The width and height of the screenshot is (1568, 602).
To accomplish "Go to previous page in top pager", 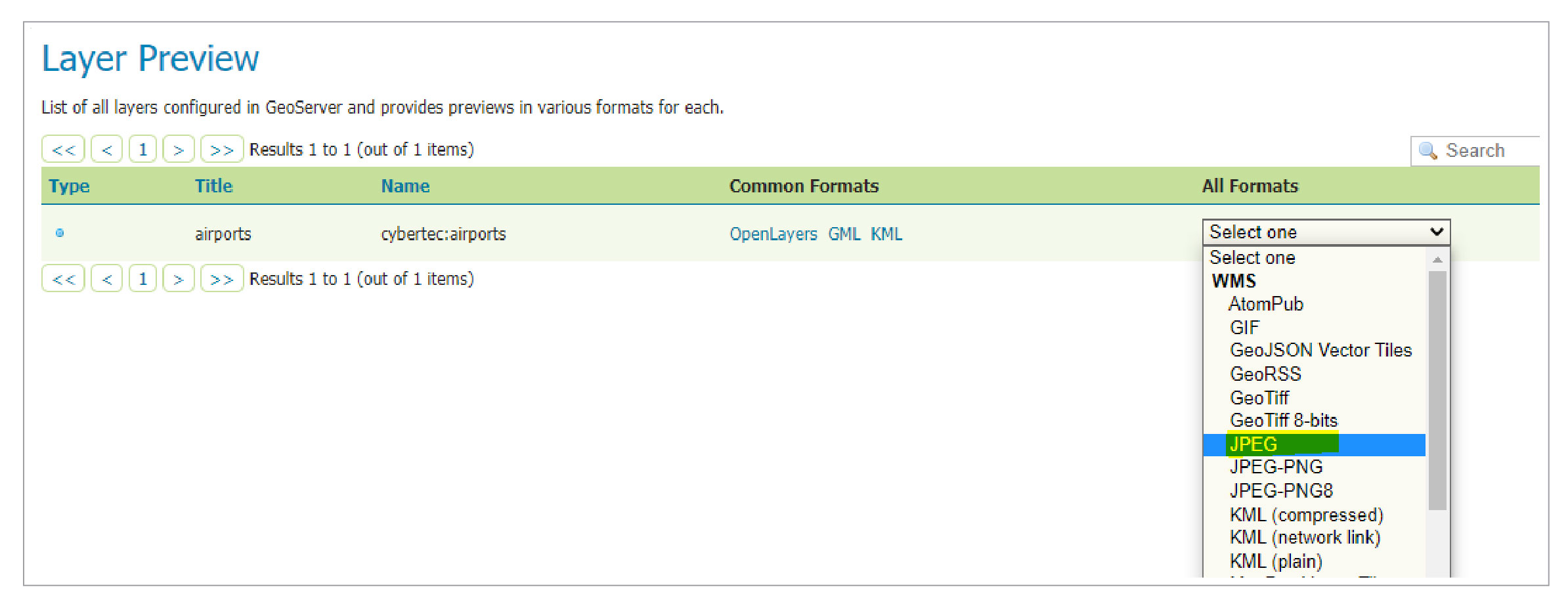I will pos(106,150).
